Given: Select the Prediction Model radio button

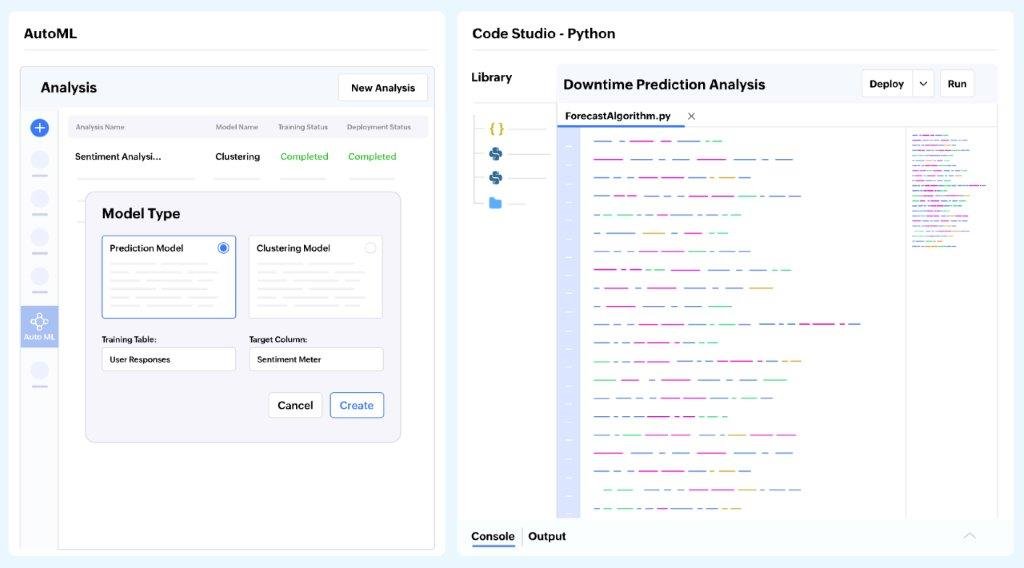Looking at the screenshot, I should [223, 248].
